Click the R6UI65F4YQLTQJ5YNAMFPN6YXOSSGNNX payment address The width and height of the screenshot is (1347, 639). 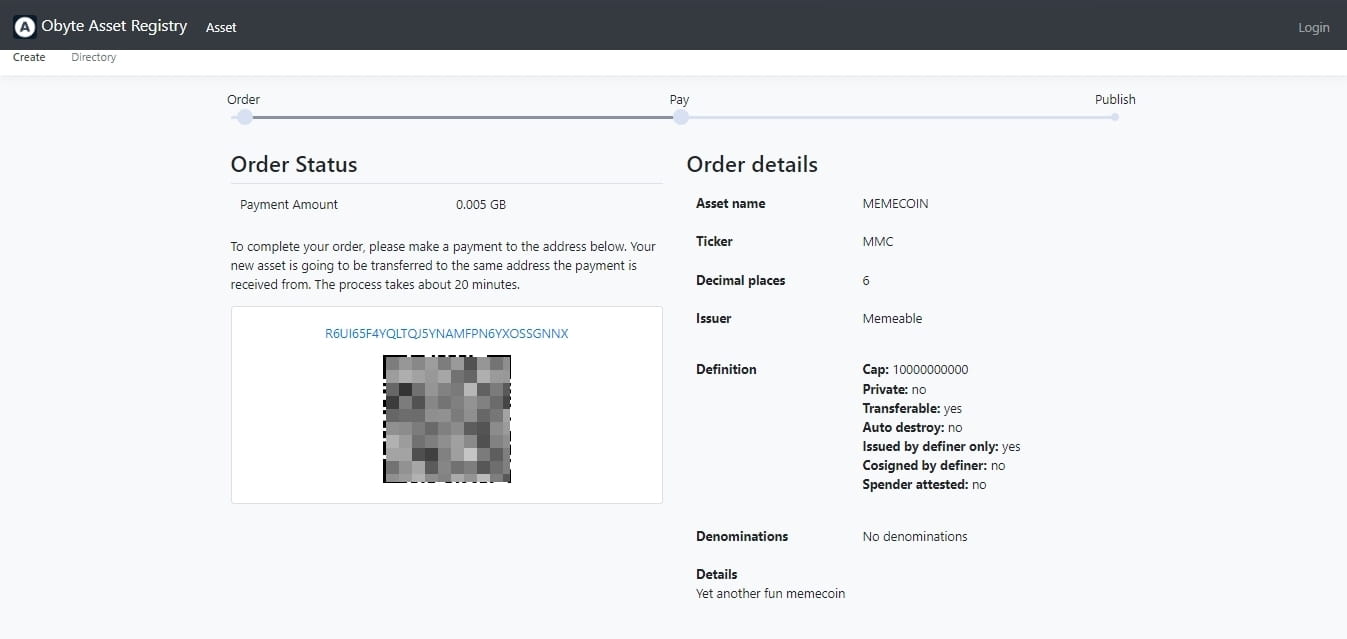pos(446,334)
